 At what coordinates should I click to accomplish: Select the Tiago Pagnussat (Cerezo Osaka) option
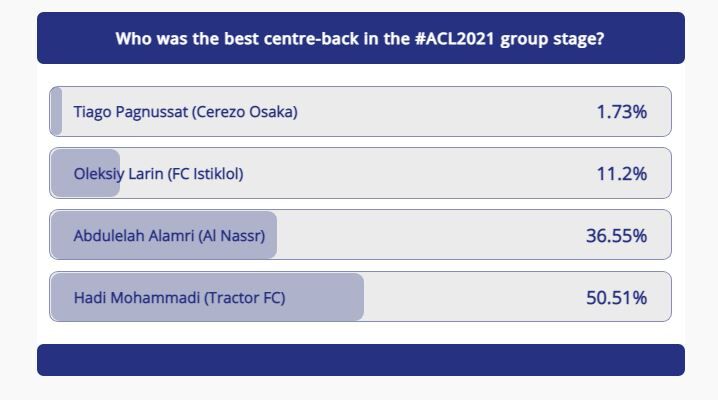pos(185,112)
